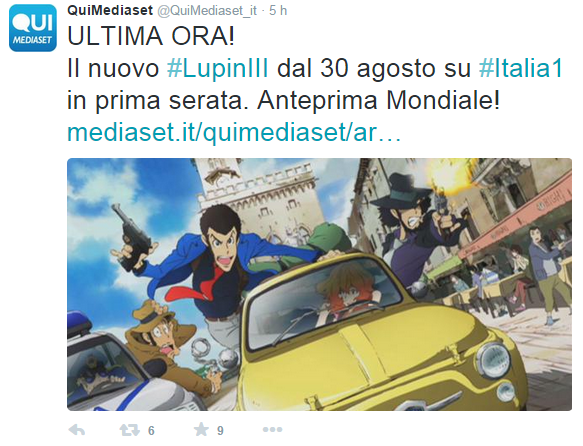Favorite the tweet with the star icon

pyautogui.click(x=202, y=430)
